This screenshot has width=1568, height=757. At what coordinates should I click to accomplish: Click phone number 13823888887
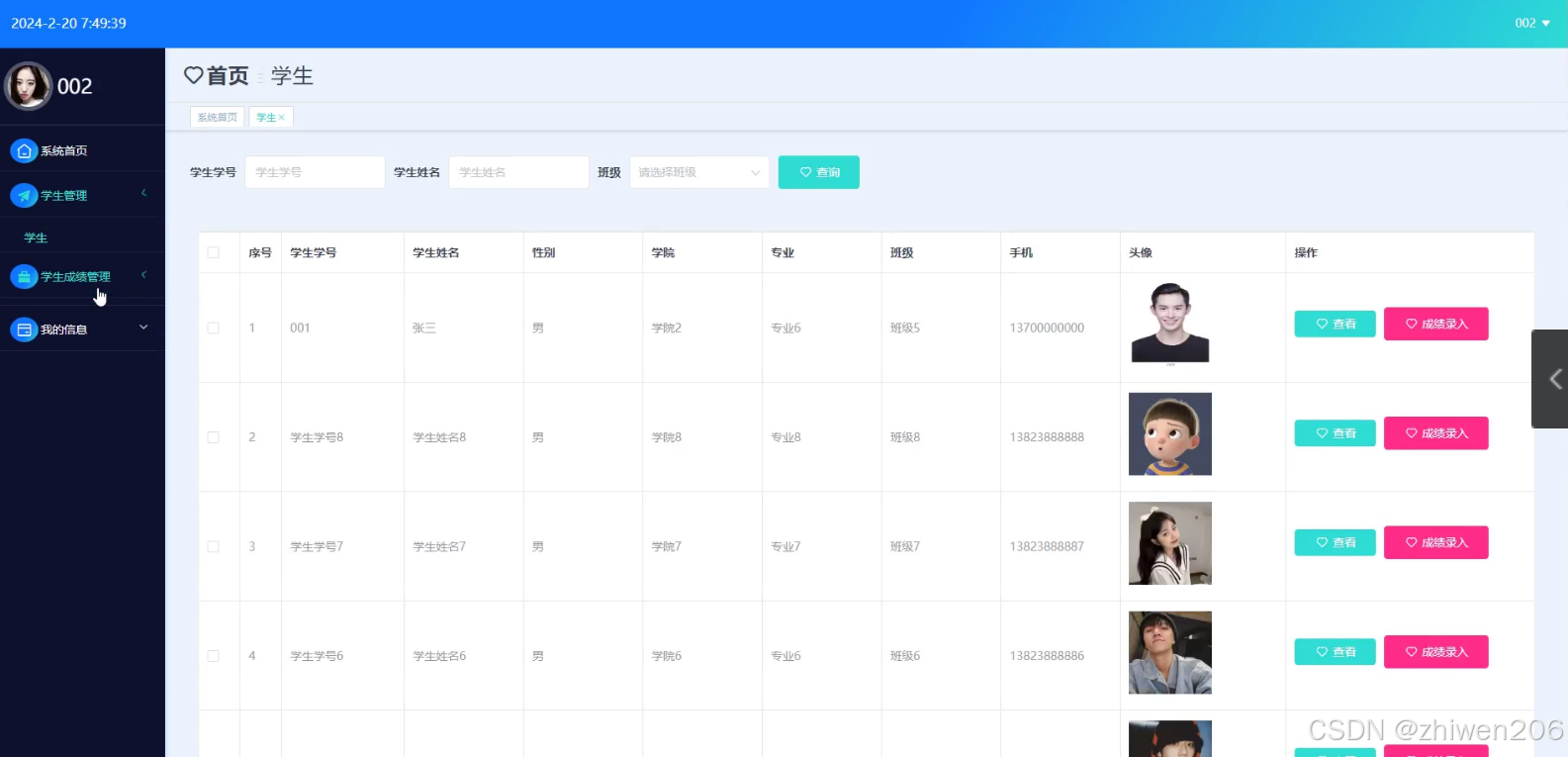coord(1047,546)
